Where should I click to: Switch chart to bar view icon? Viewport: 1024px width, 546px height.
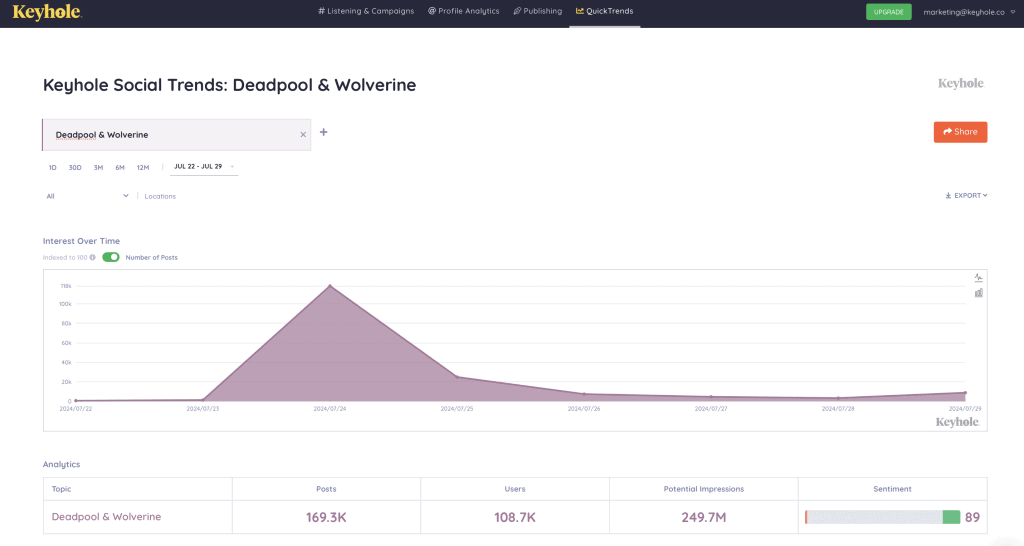coord(978,293)
